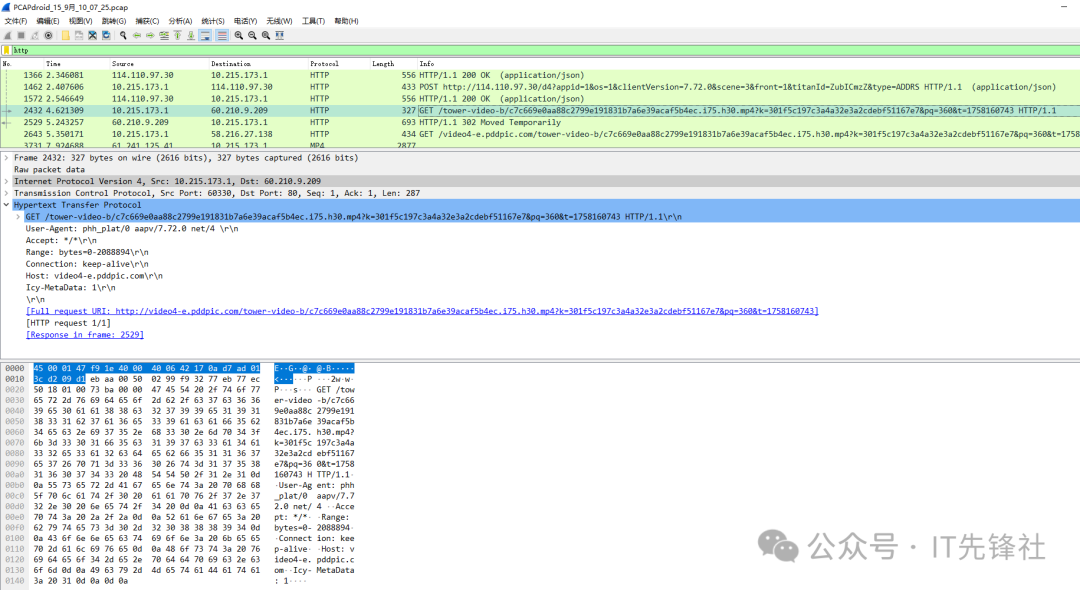Click the restart capture icon

(x=34, y=35)
